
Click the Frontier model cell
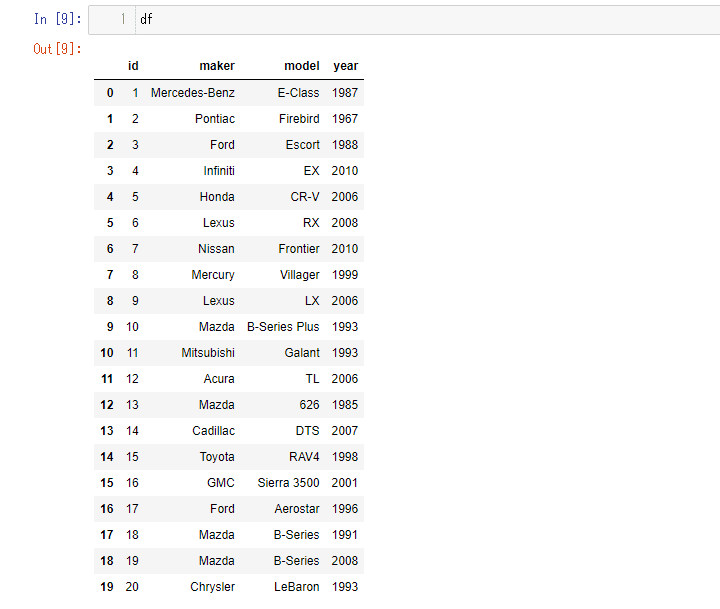pos(299,249)
